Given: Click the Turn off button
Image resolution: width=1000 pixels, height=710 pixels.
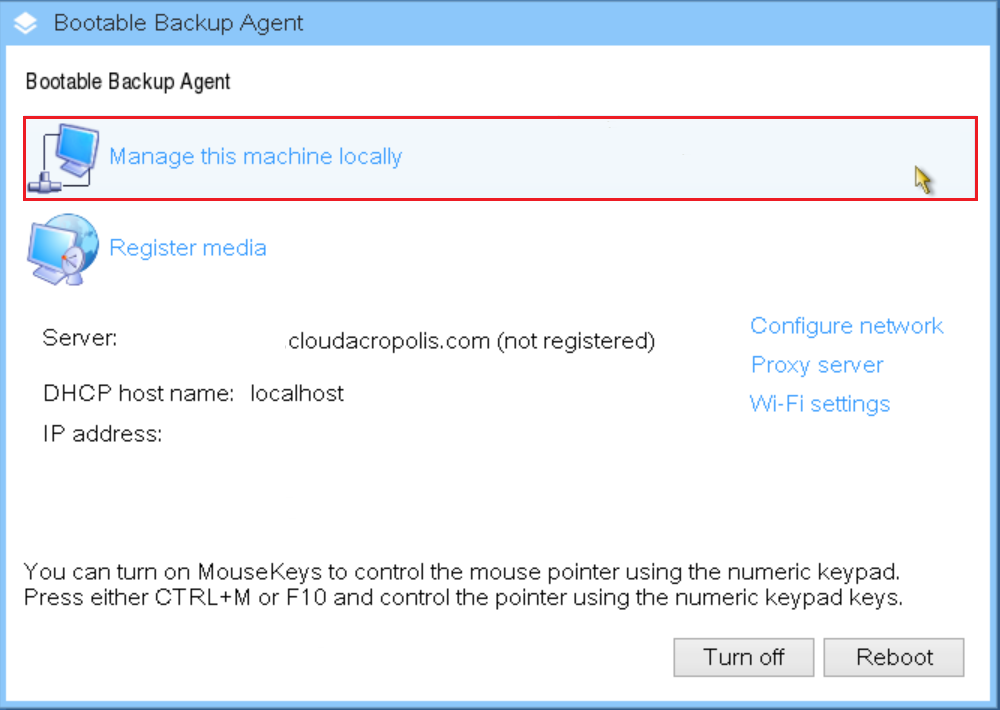Looking at the screenshot, I should 744,657.
